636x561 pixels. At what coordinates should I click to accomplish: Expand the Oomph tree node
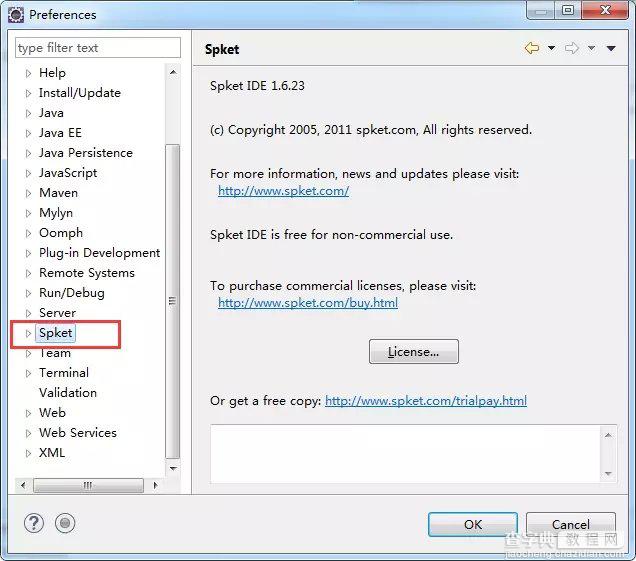(x=28, y=233)
